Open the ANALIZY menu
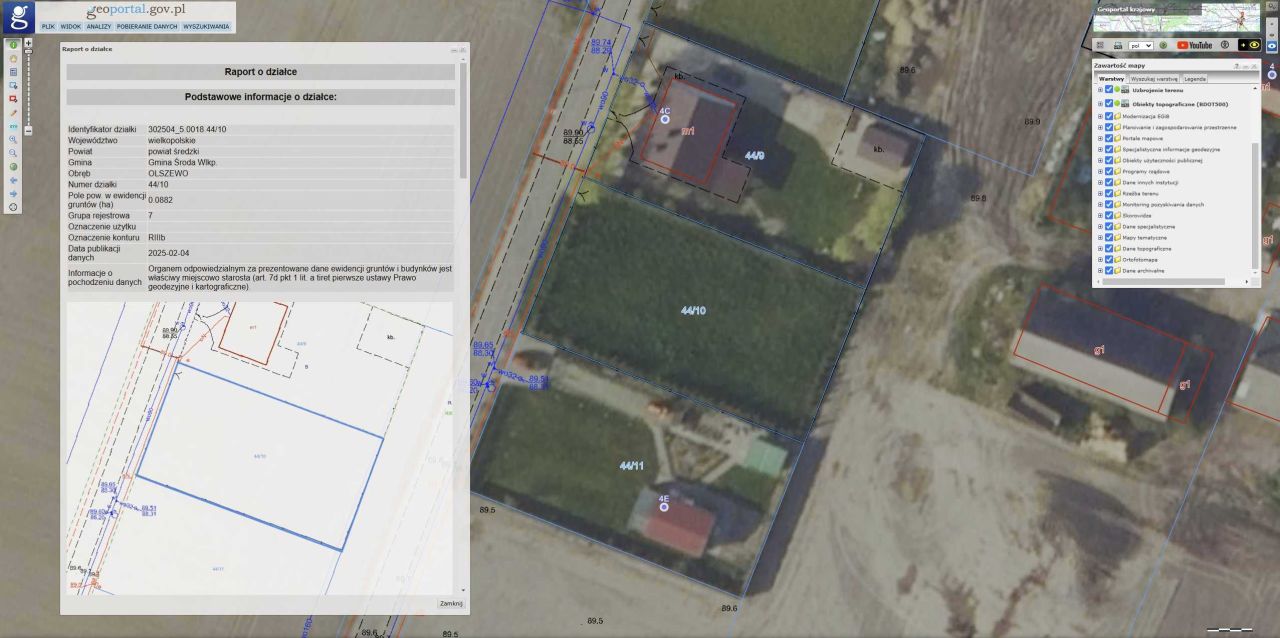 click(98, 27)
